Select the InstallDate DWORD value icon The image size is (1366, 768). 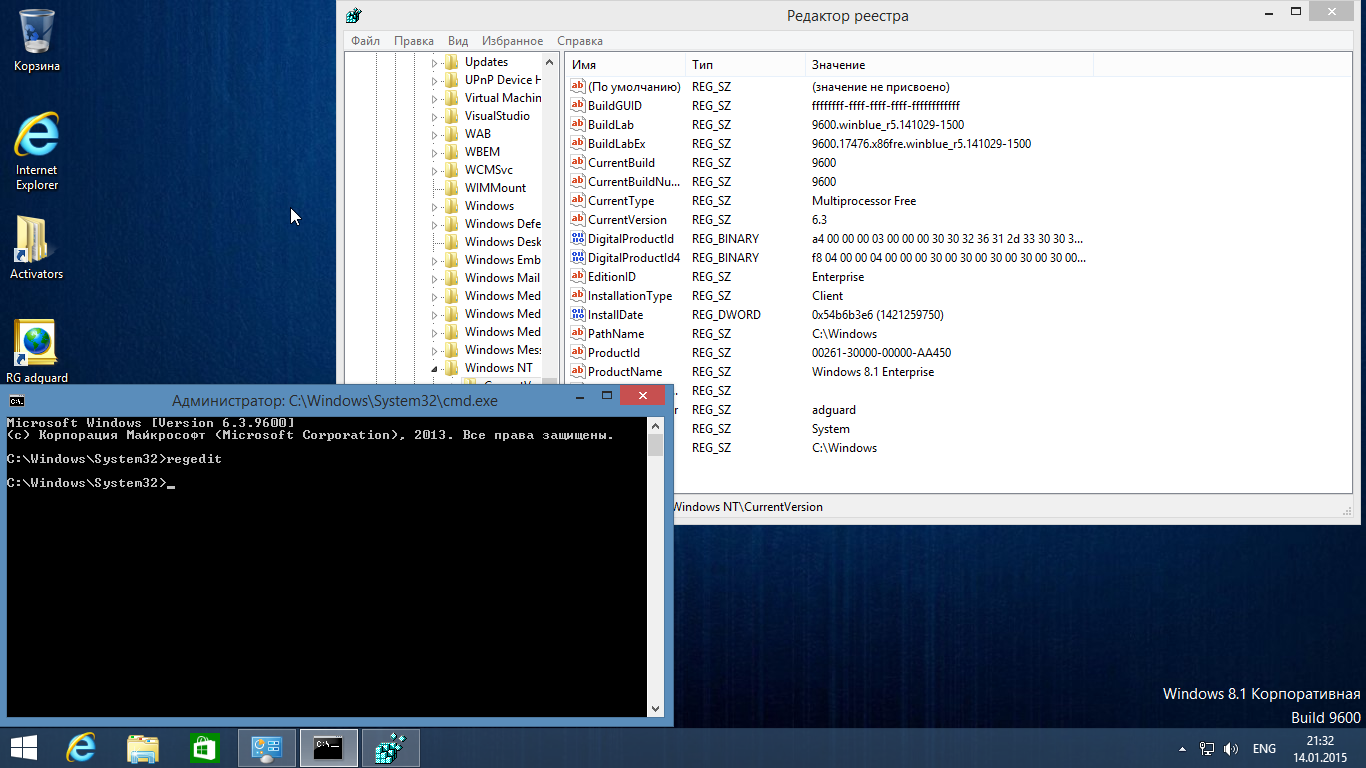coord(577,314)
